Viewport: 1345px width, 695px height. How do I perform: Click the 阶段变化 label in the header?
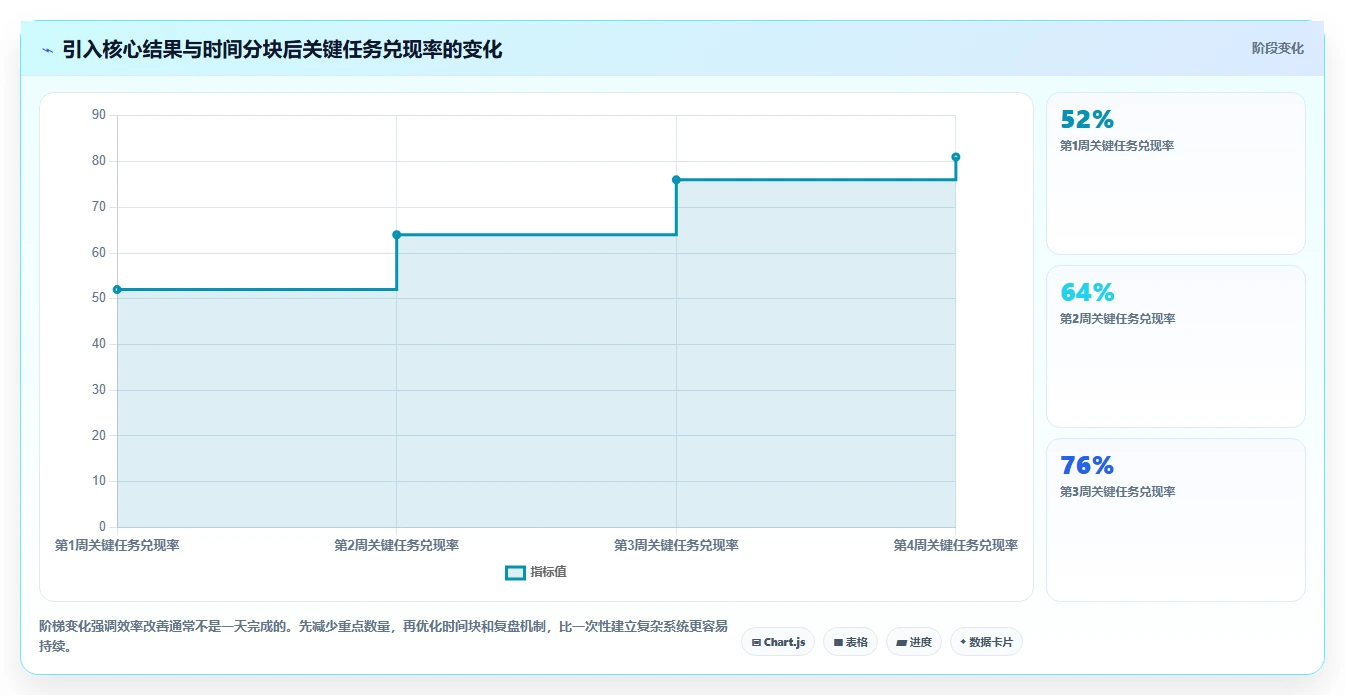click(x=1277, y=48)
